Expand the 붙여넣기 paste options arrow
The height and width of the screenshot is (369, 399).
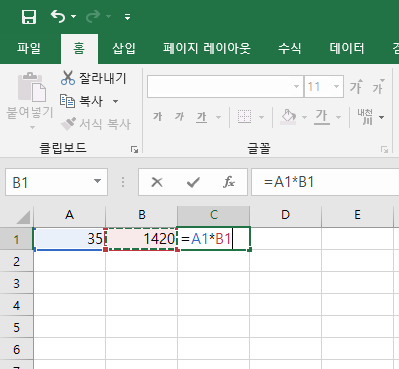pos(32,127)
